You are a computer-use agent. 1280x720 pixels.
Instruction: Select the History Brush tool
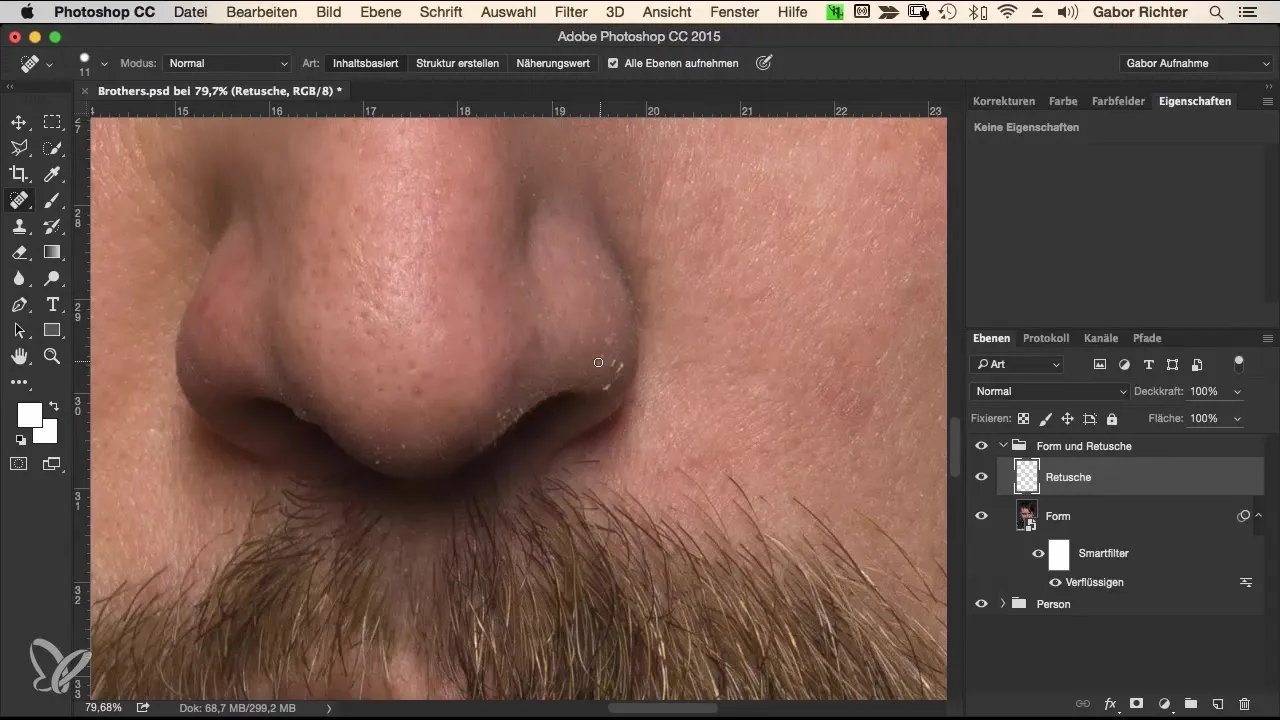coord(52,226)
